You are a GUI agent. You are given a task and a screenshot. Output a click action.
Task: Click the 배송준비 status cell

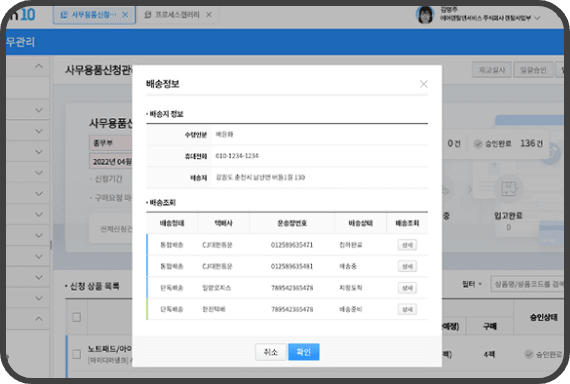[350, 309]
